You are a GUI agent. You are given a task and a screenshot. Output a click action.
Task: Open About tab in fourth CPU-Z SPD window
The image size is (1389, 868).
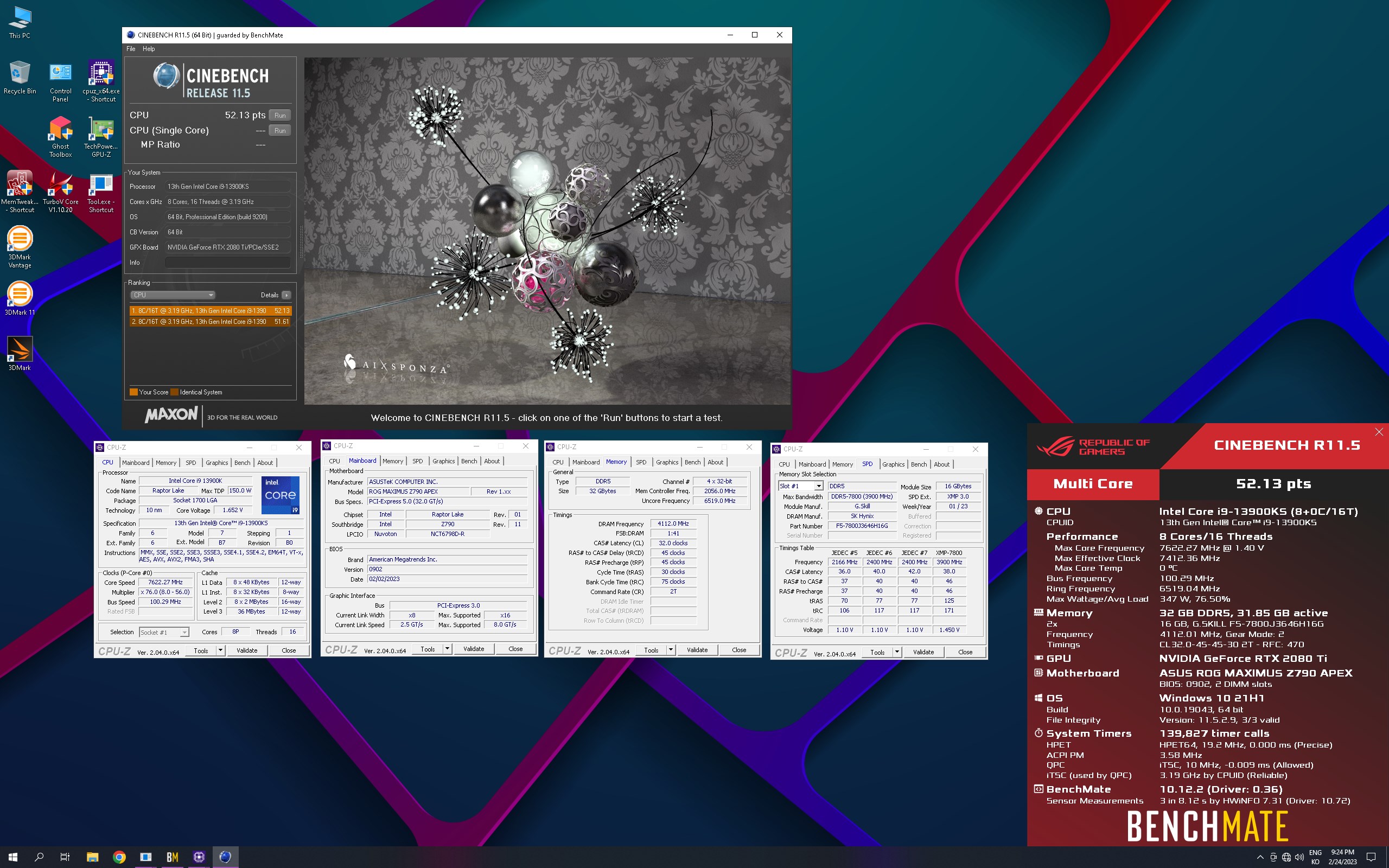pyautogui.click(x=941, y=464)
